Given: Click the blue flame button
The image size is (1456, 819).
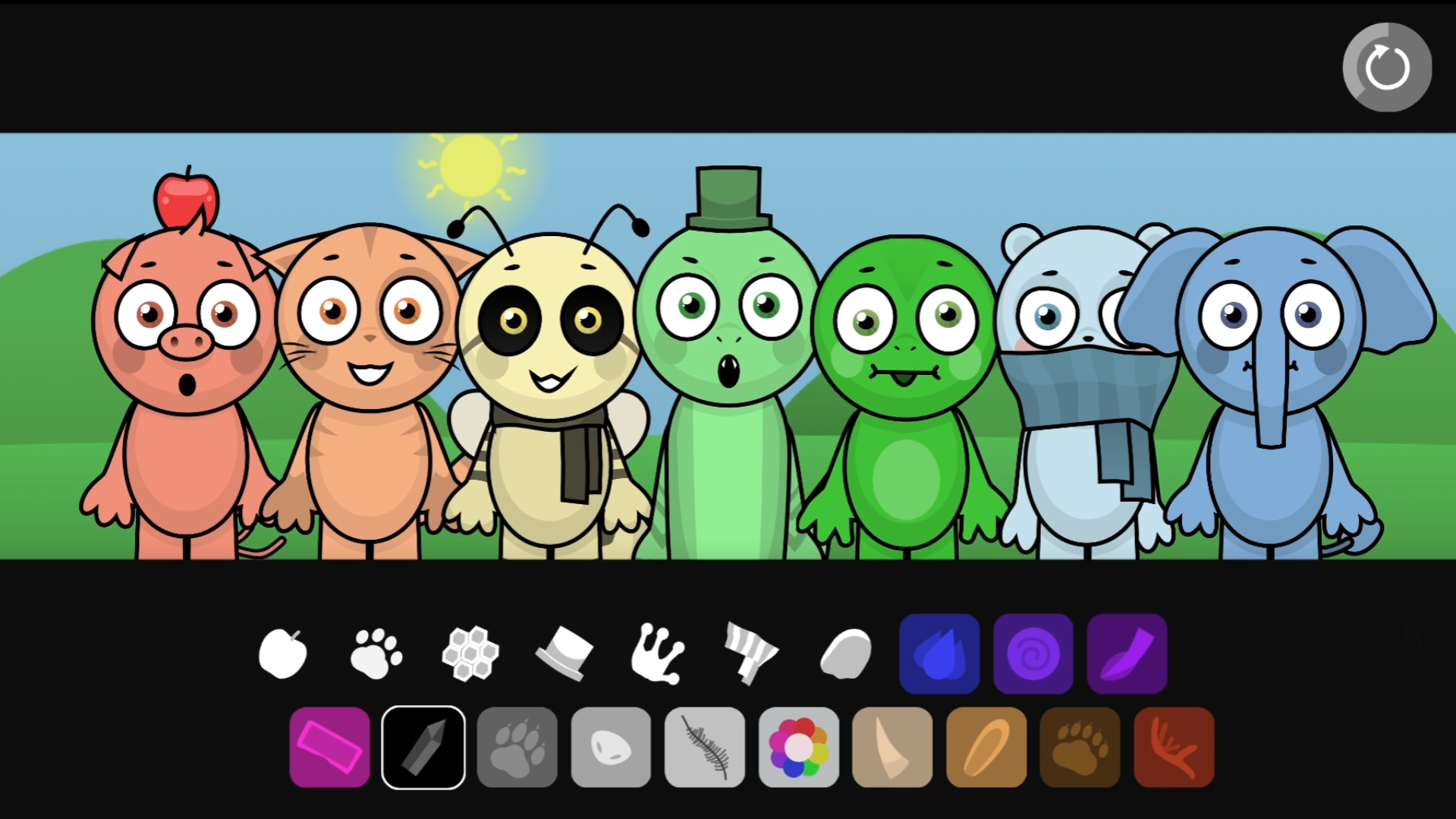Looking at the screenshot, I should click(939, 654).
